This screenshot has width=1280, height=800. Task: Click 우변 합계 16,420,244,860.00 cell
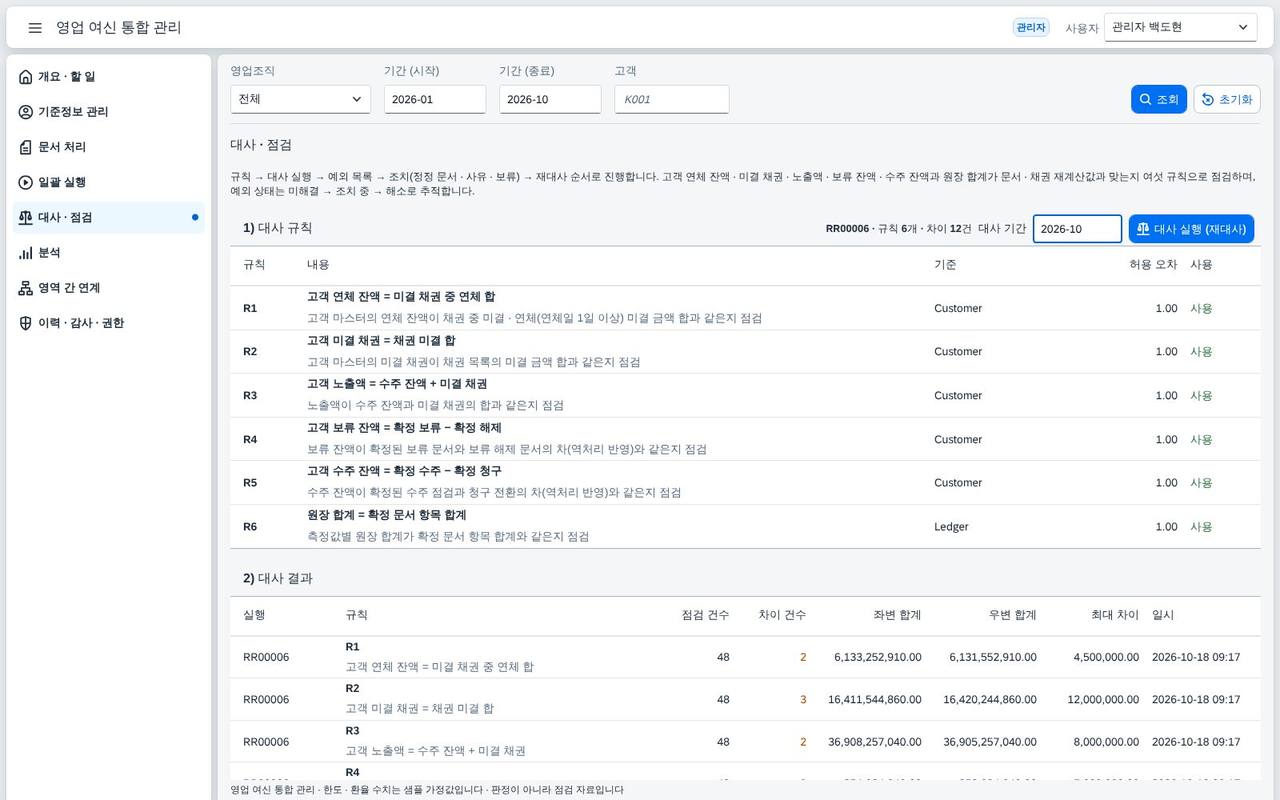point(990,700)
